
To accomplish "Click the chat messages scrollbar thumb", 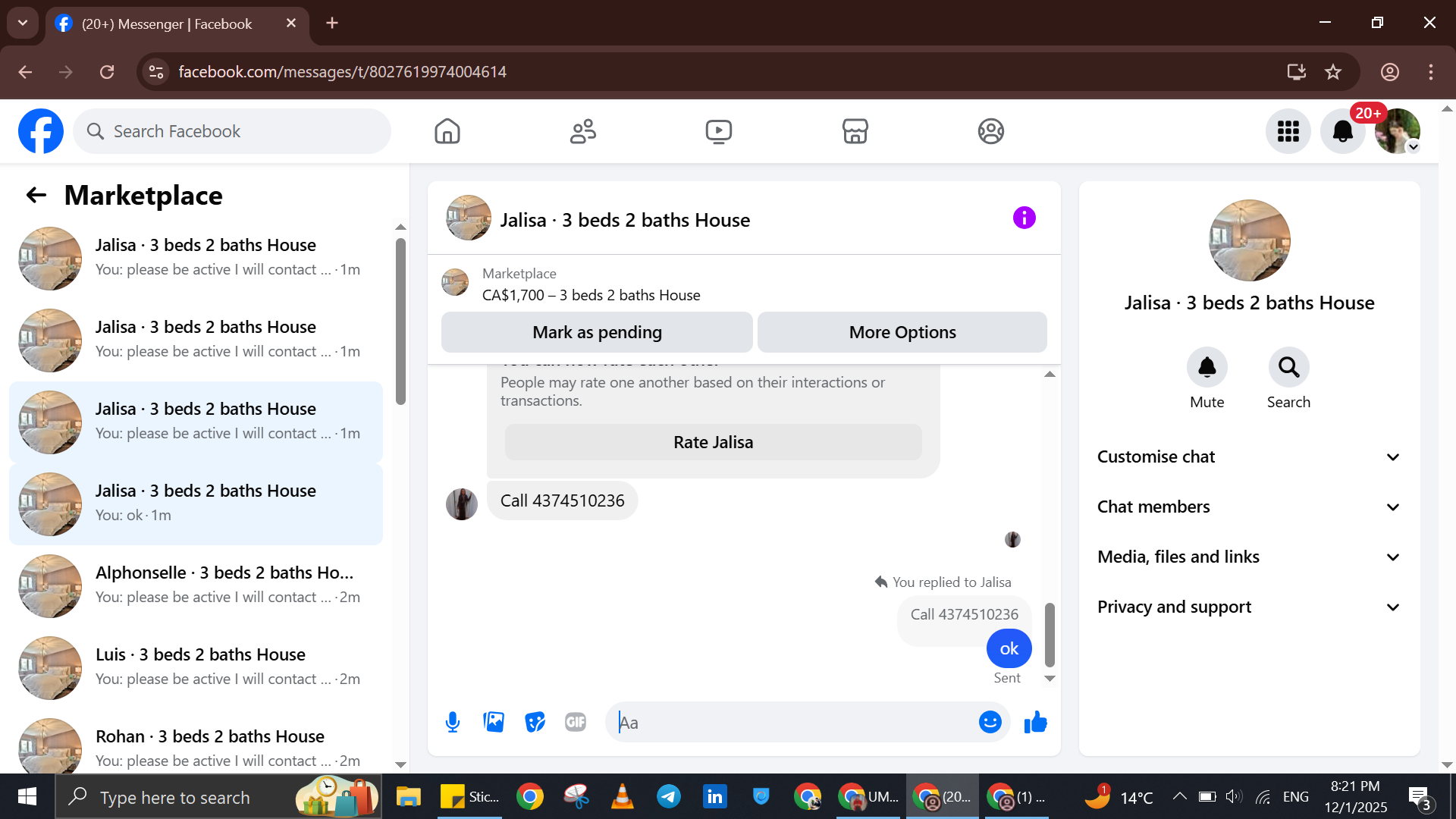I will click(x=1050, y=635).
